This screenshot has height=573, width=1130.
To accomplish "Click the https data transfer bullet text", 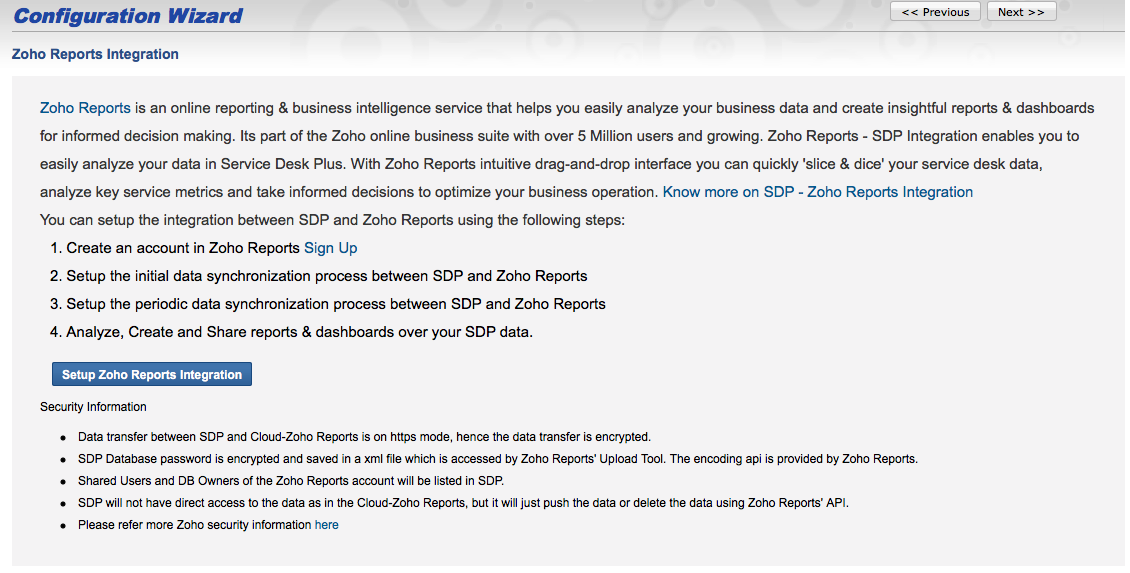I will [364, 437].
